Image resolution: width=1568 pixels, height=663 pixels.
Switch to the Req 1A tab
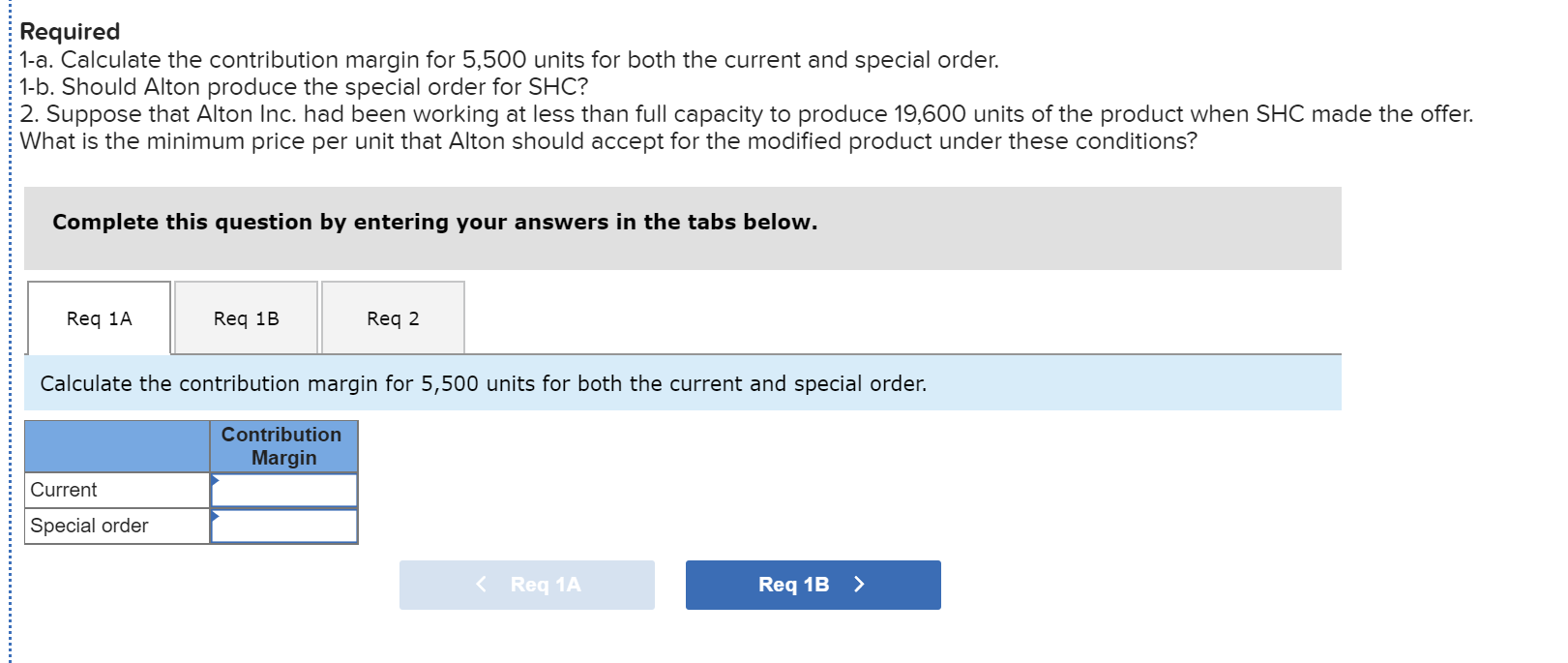(x=99, y=318)
